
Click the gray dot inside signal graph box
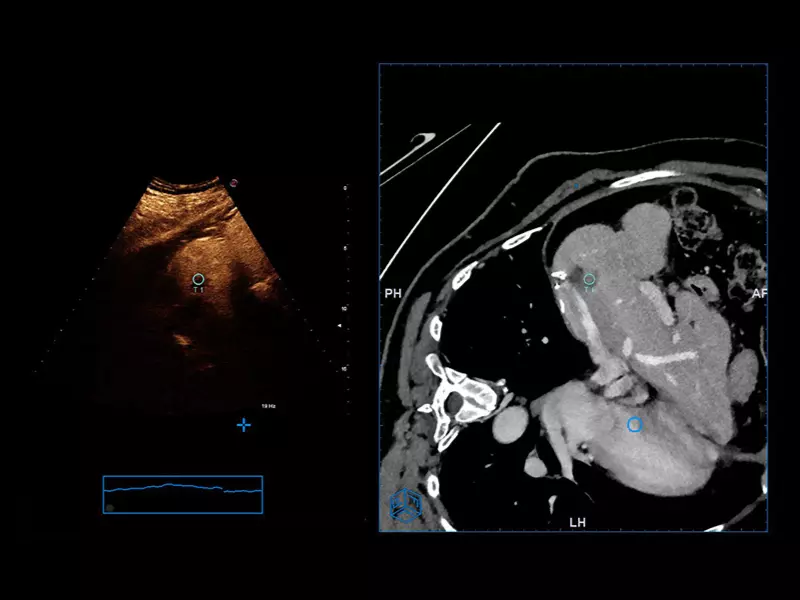110,507
